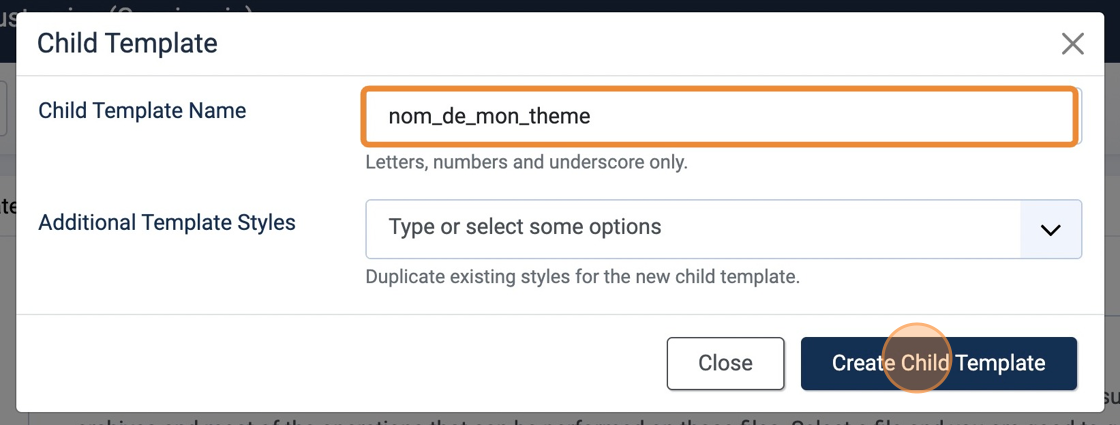Image resolution: width=1120 pixels, height=425 pixels.
Task: Click the word 'Create' on the primary button
Action: pos(863,363)
